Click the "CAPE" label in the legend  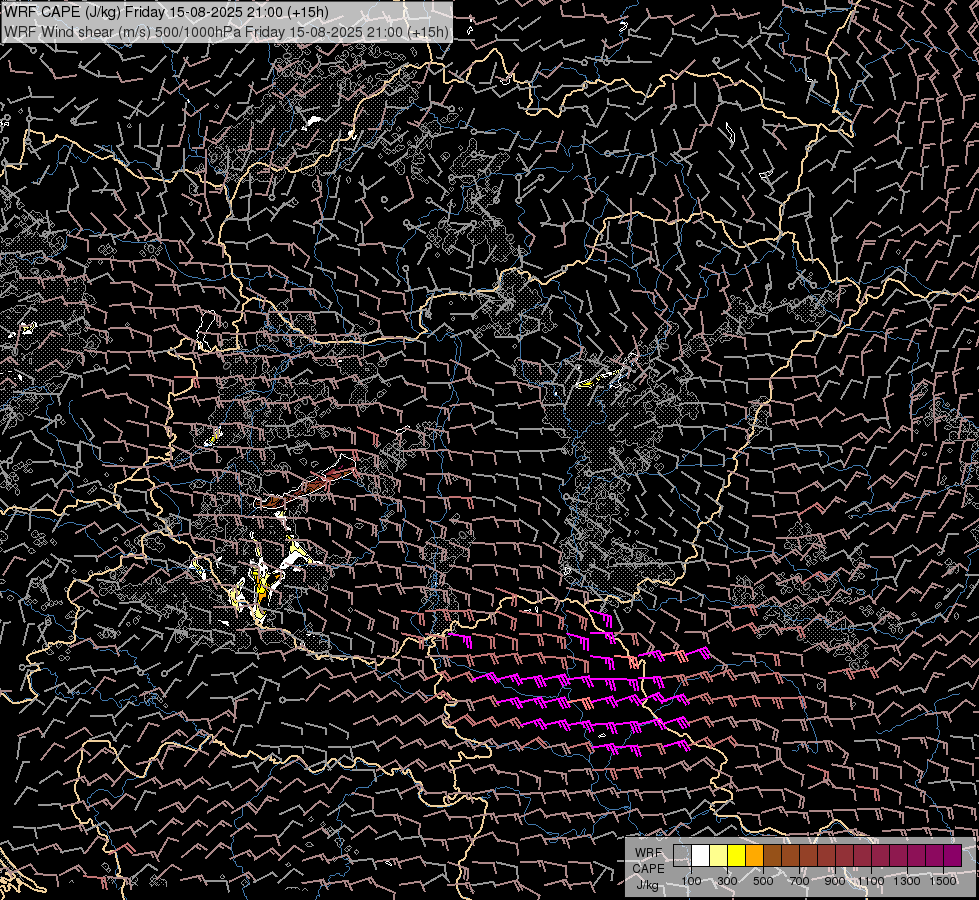click(648, 869)
